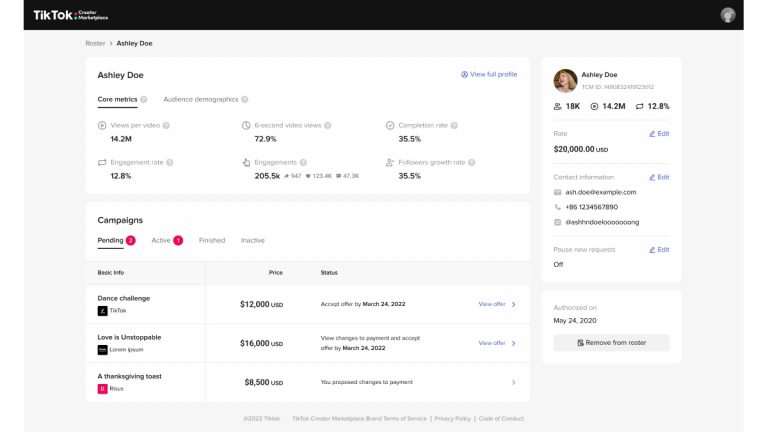Click the TikTok brand icon under Dance challenge
This screenshot has height=432, width=768.
point(102,311)
